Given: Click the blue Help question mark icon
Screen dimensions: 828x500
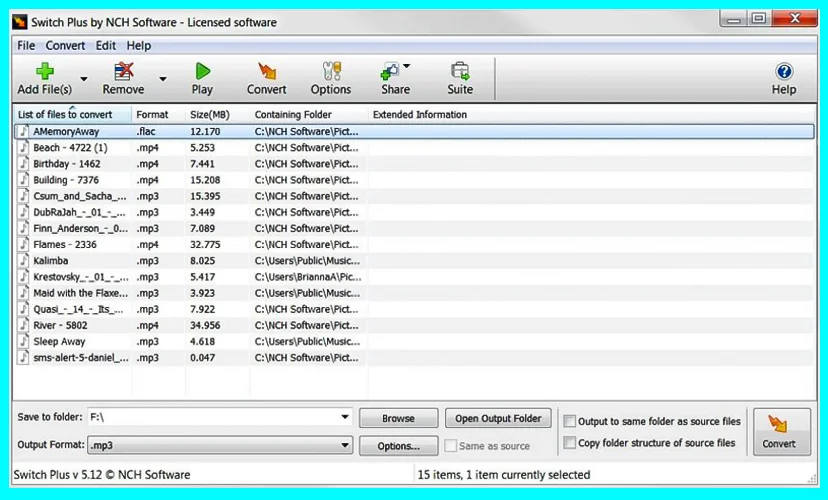Looking at the screenshot, I should click(x=784, y=71).
